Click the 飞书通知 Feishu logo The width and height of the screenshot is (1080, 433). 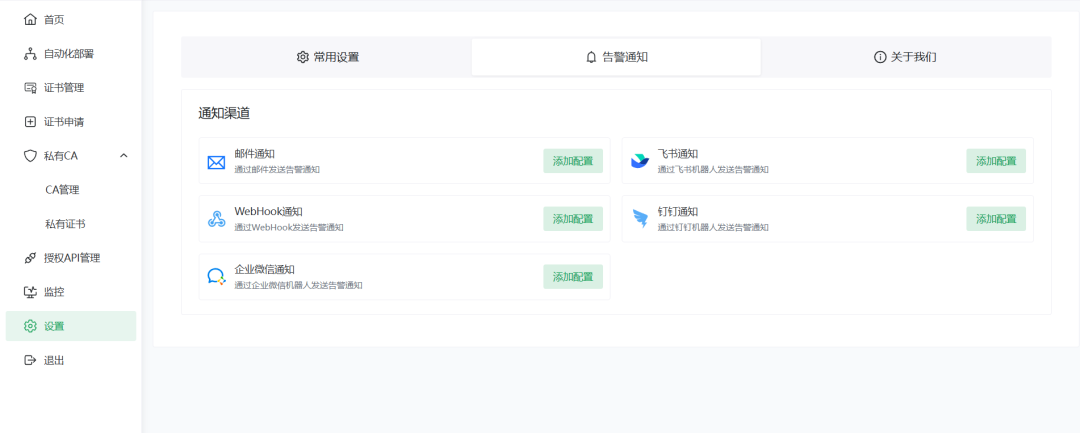click(640, 161)
